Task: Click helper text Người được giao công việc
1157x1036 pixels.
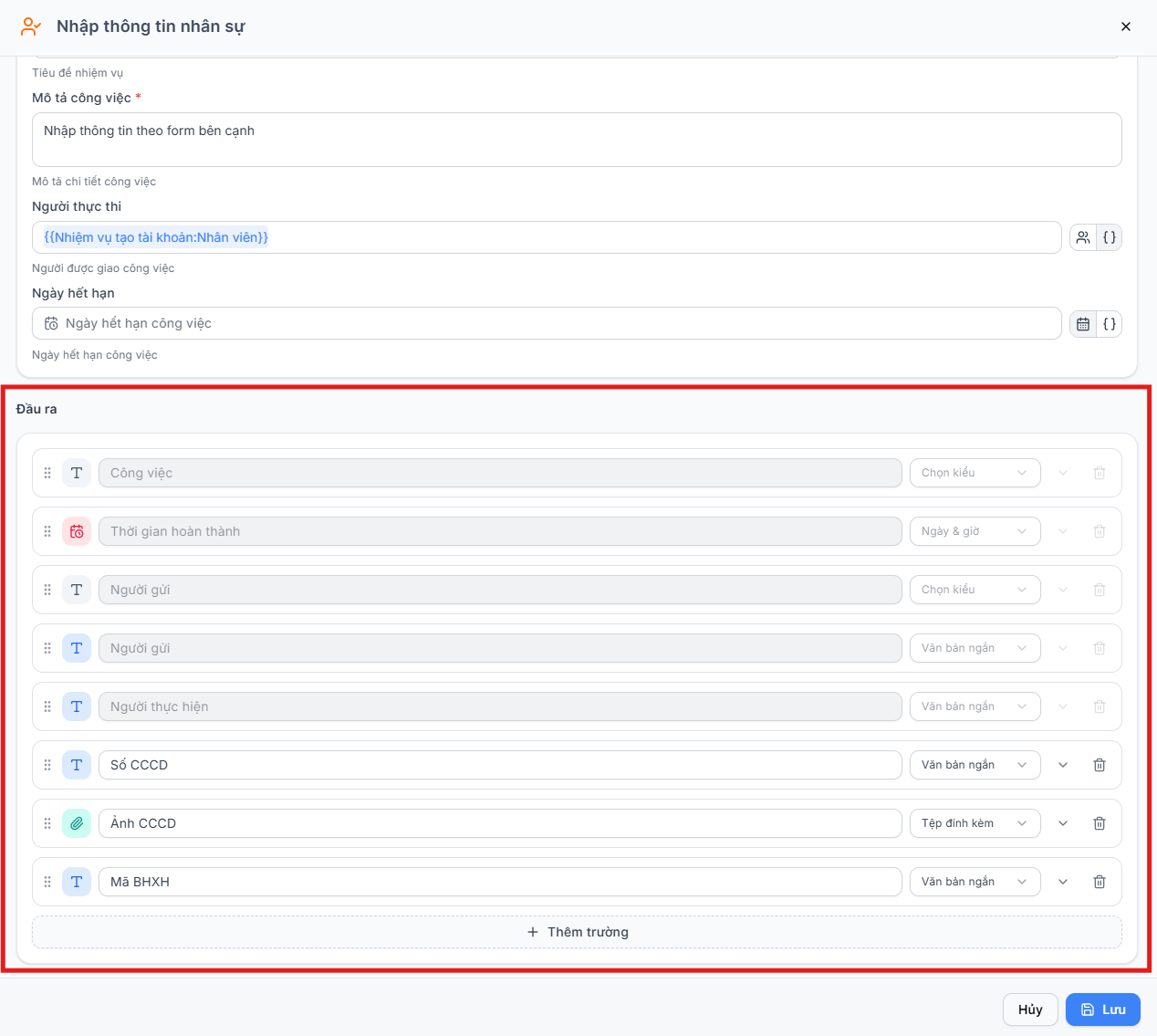Action: (103, 268)
